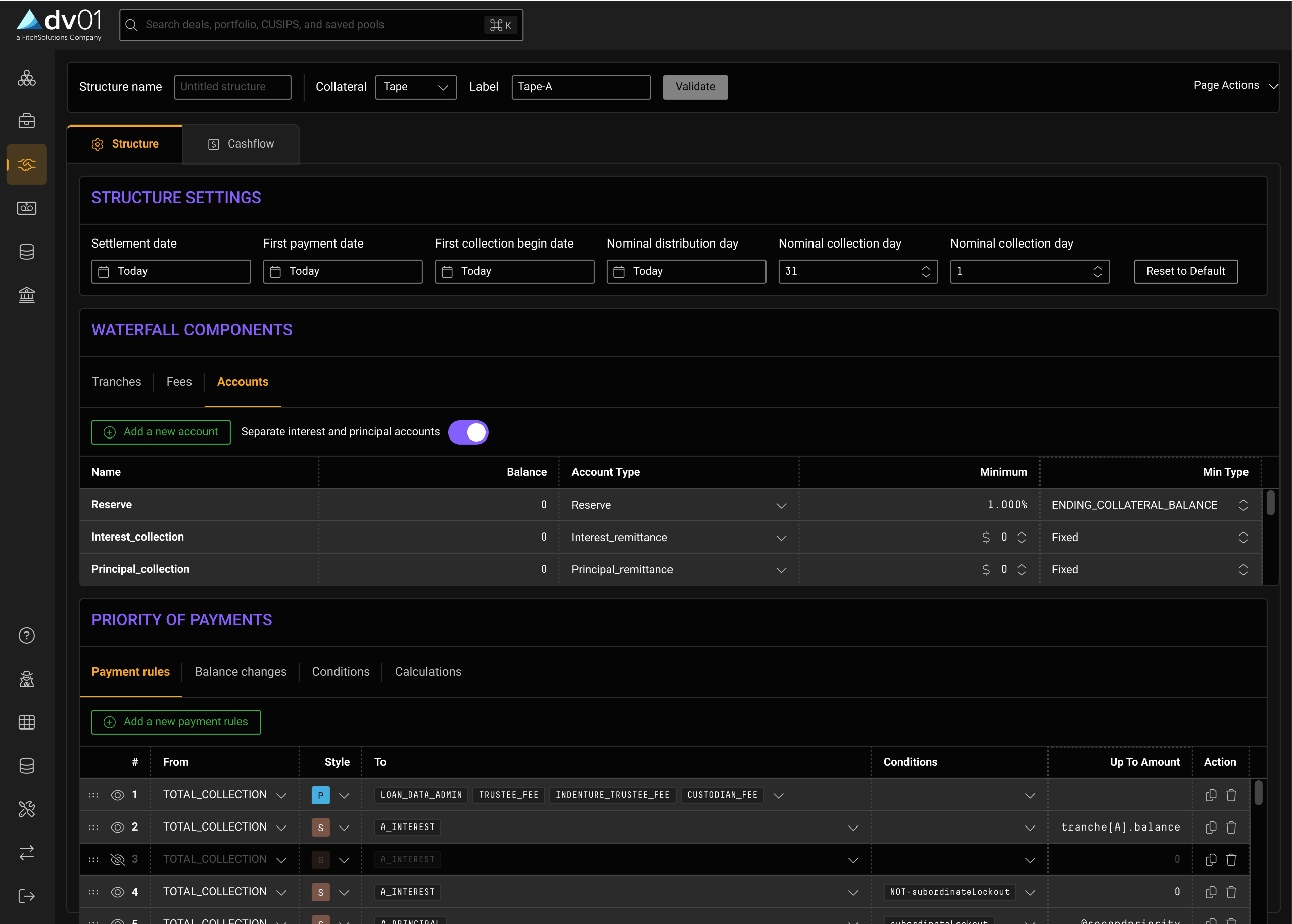This screenshot has width=1292, height=924.
Task: Delete payment rule row 1
Action: (1231, 795)
